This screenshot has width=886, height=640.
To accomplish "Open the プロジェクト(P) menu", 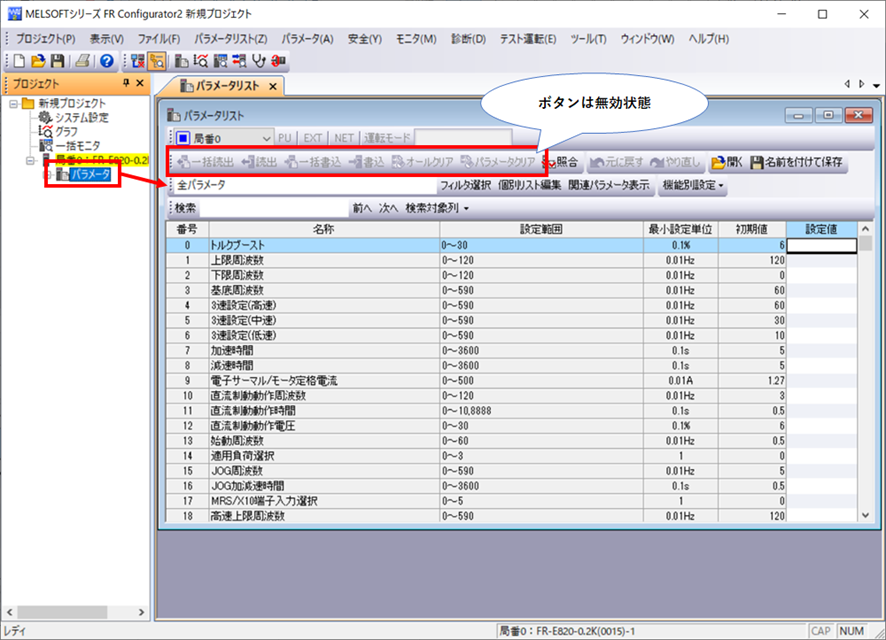I will pos(45,39).
